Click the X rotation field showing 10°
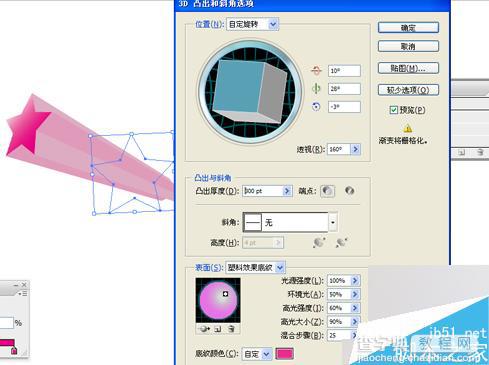This screenshot has height=365, width=489. [344, 71]
